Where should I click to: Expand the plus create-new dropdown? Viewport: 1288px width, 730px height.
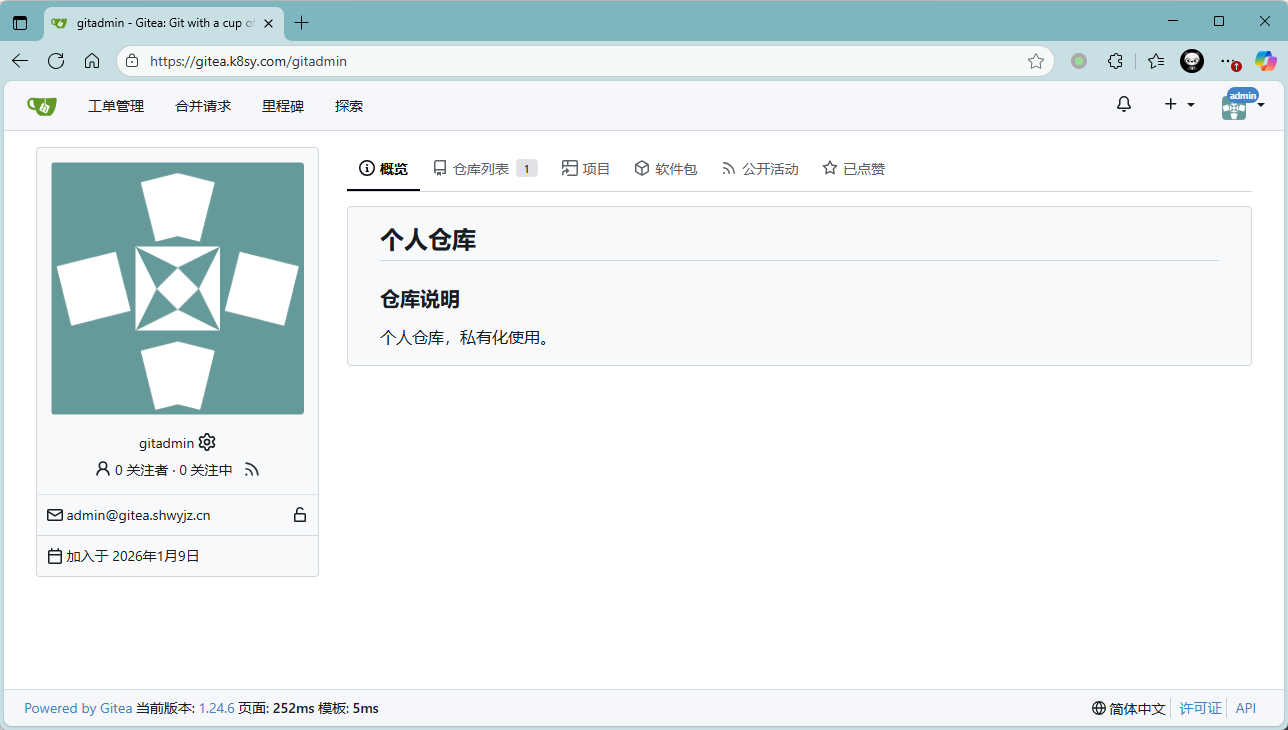click(x=1179, y=104)
